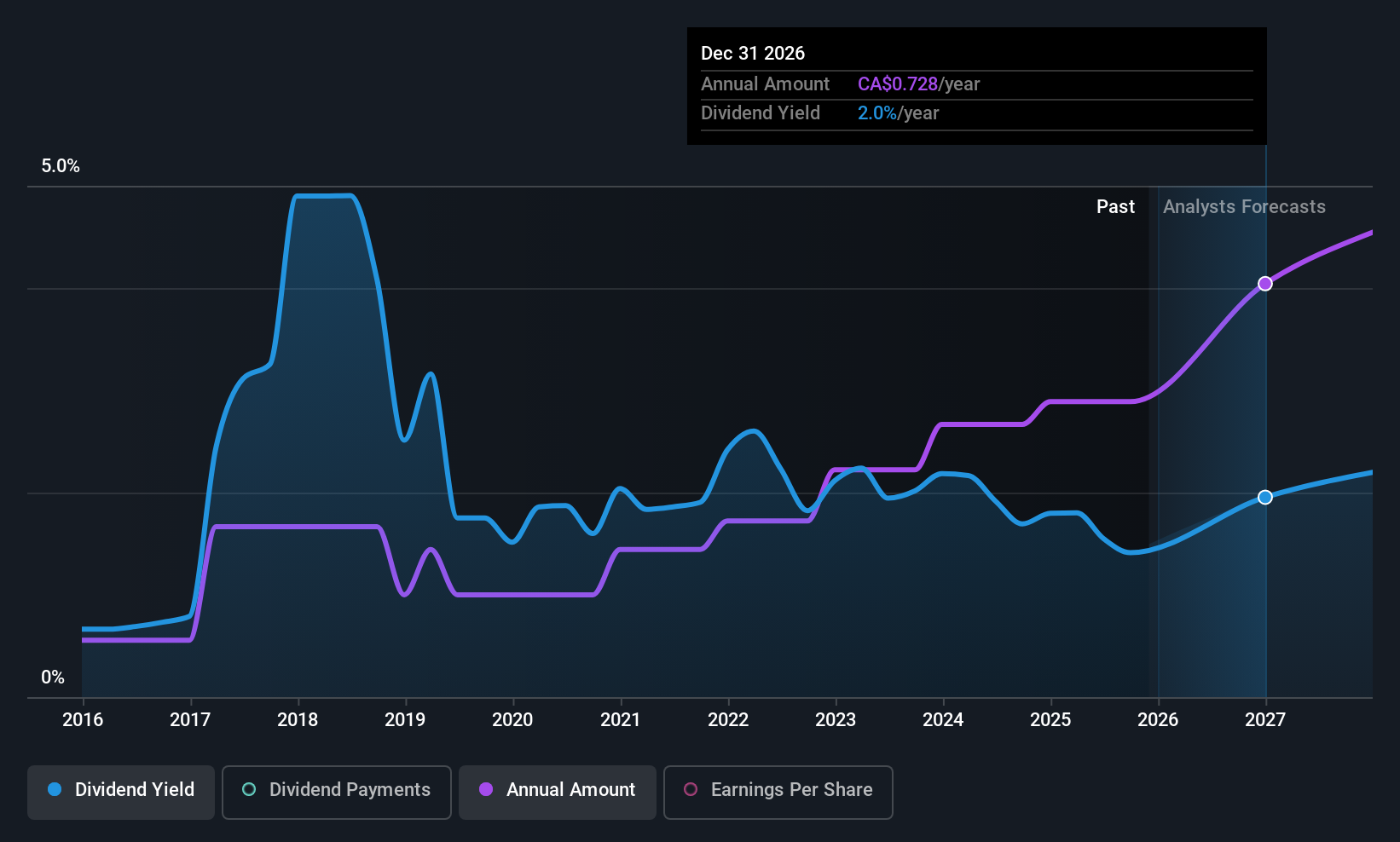1400x842 pixels.
Task: Click the 2021 x-axis year label
Action: click(620, 720)
